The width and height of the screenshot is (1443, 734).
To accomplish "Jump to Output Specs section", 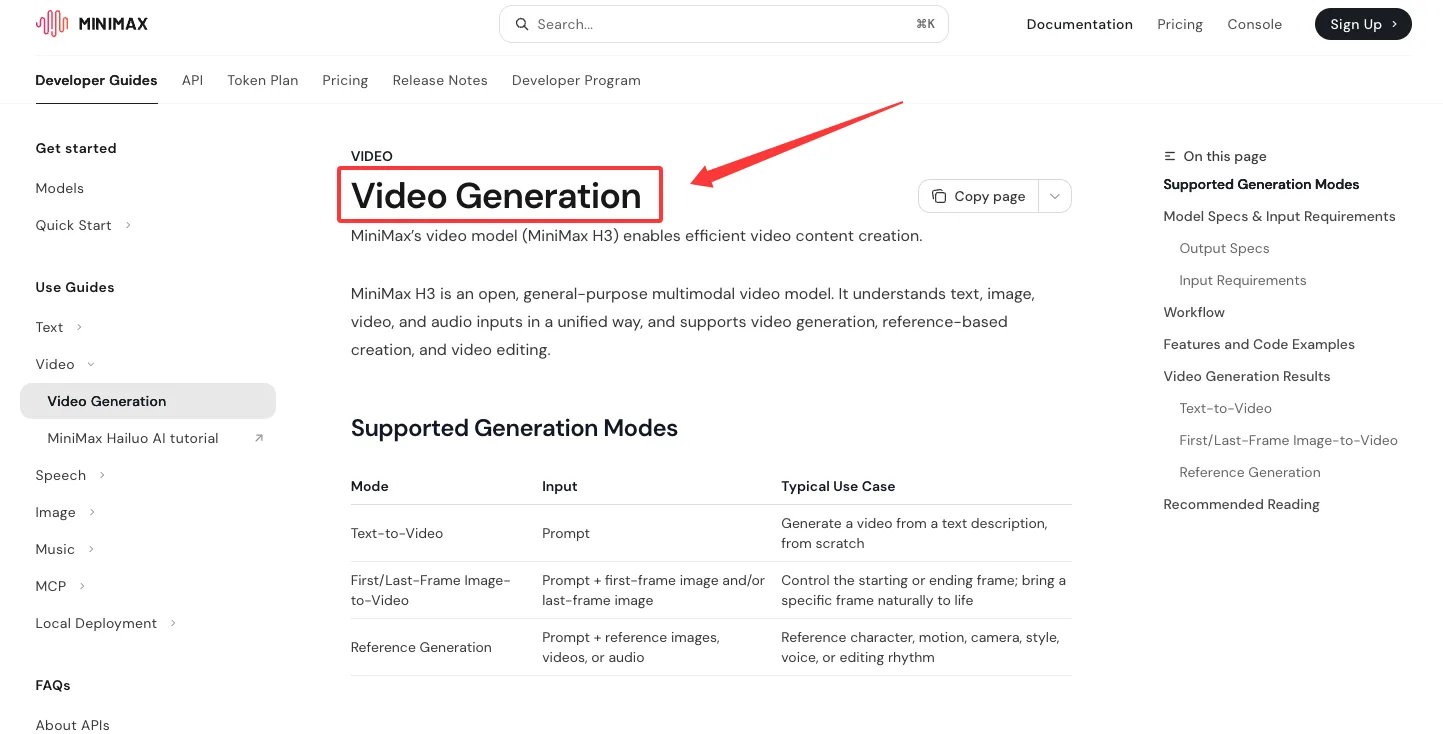I will click(x=1224, y=248).
